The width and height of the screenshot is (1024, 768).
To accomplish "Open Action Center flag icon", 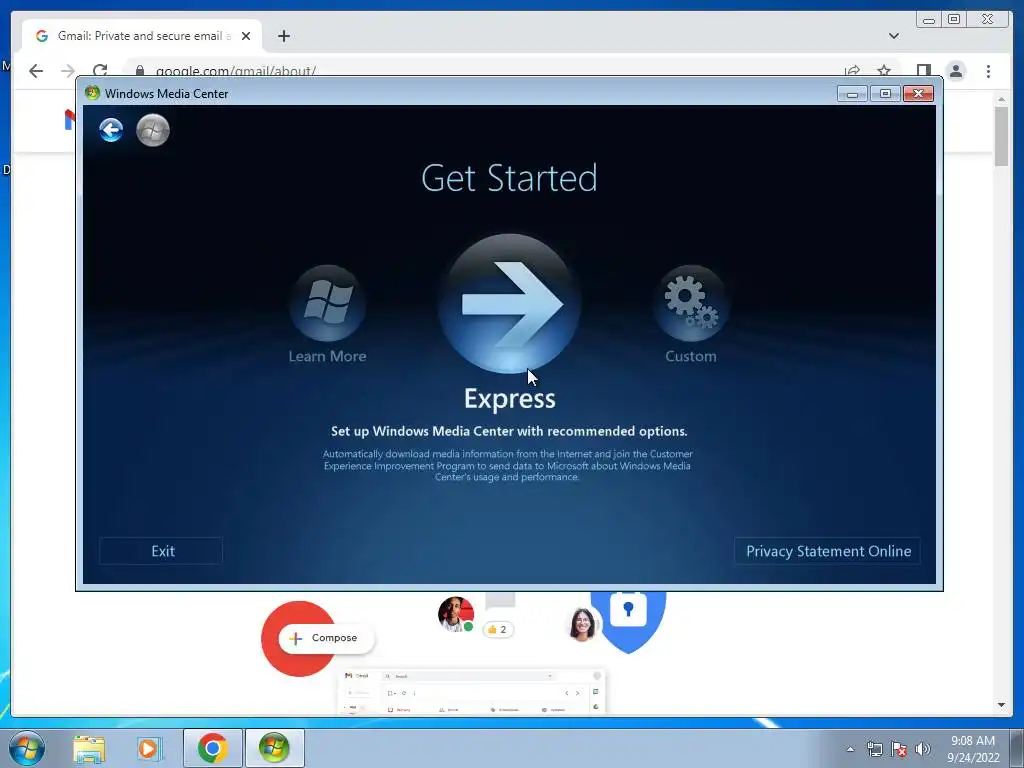I will pyautogui.click(x=899, y=749).
